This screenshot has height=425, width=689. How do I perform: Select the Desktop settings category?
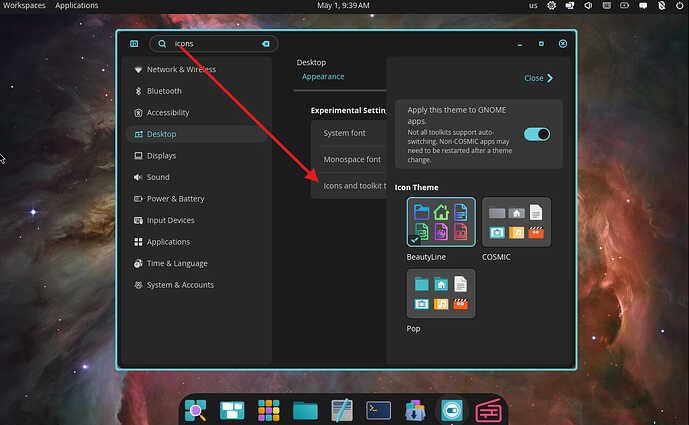pyautogui.click(x=196, y=134)
